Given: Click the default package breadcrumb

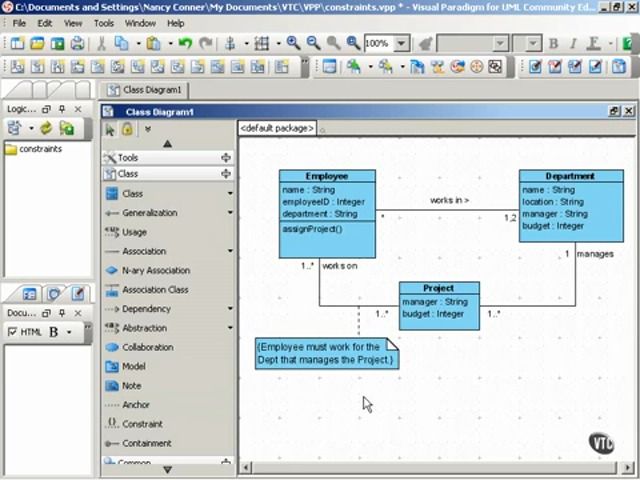Looking at the screenshot, I should 277,129.
